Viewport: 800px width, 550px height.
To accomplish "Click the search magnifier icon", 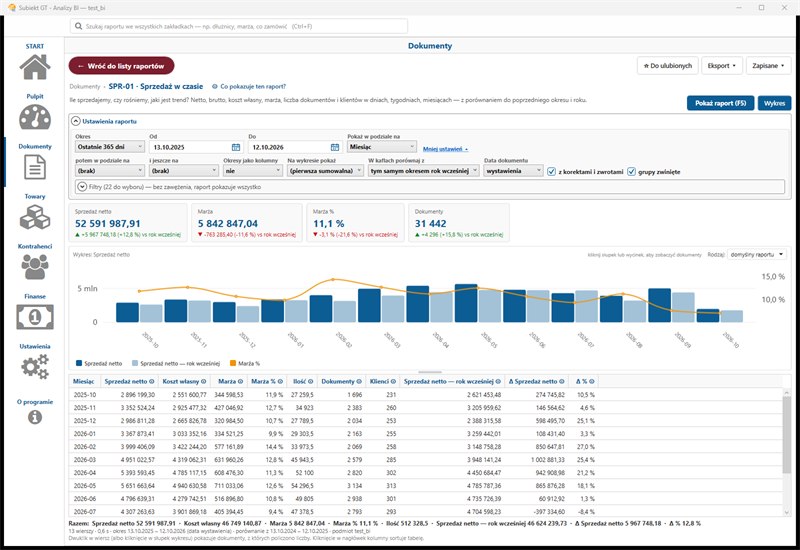I will (78, 26).
